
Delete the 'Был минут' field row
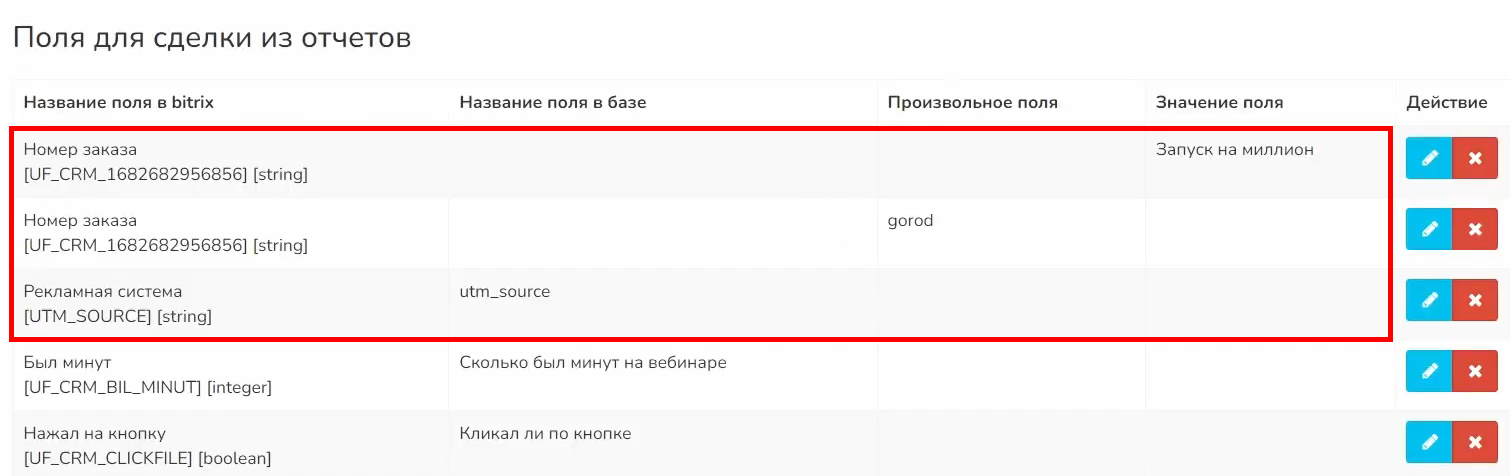coord(1474,371)
